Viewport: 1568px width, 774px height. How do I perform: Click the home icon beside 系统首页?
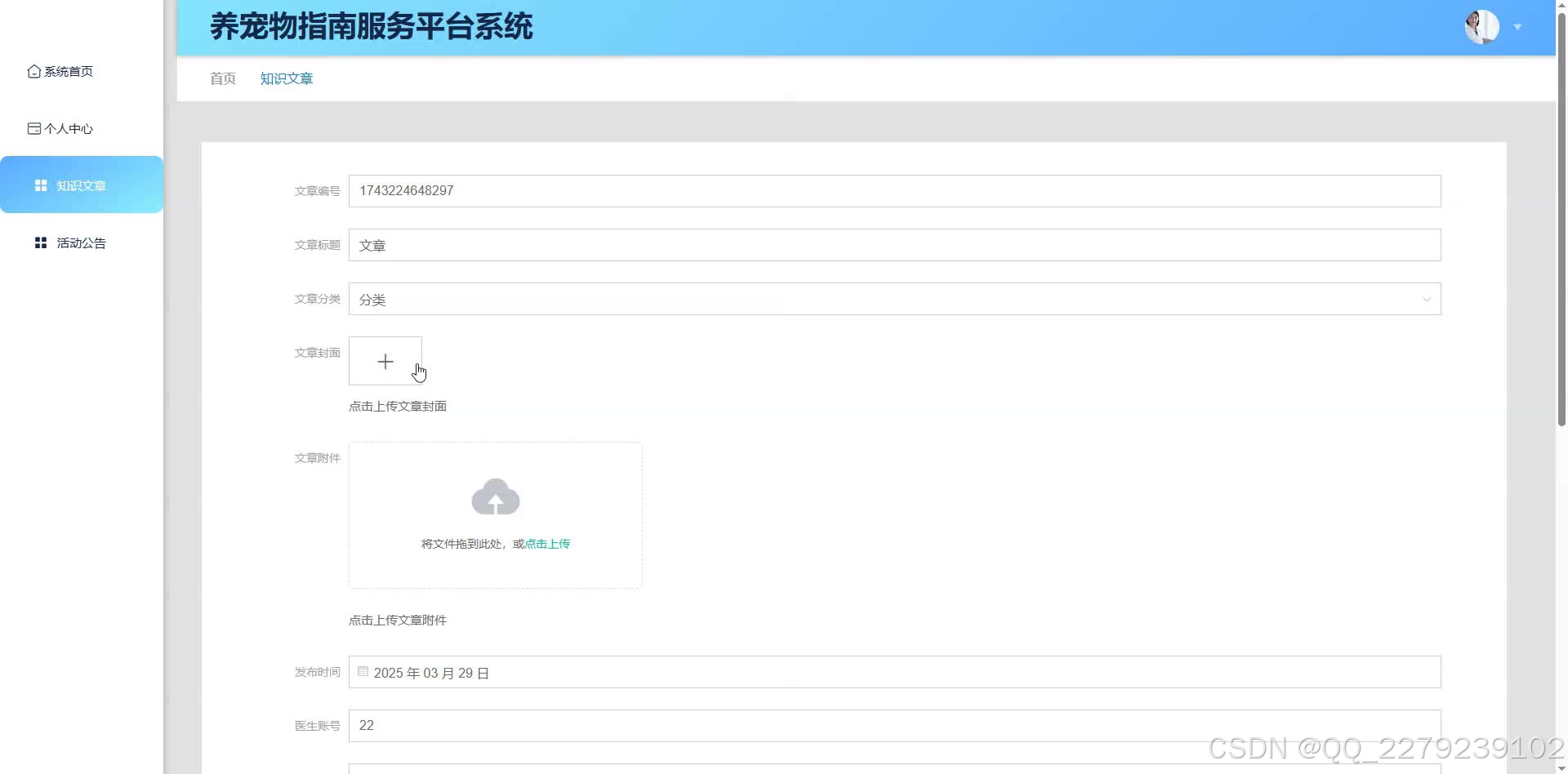[34, 72]
